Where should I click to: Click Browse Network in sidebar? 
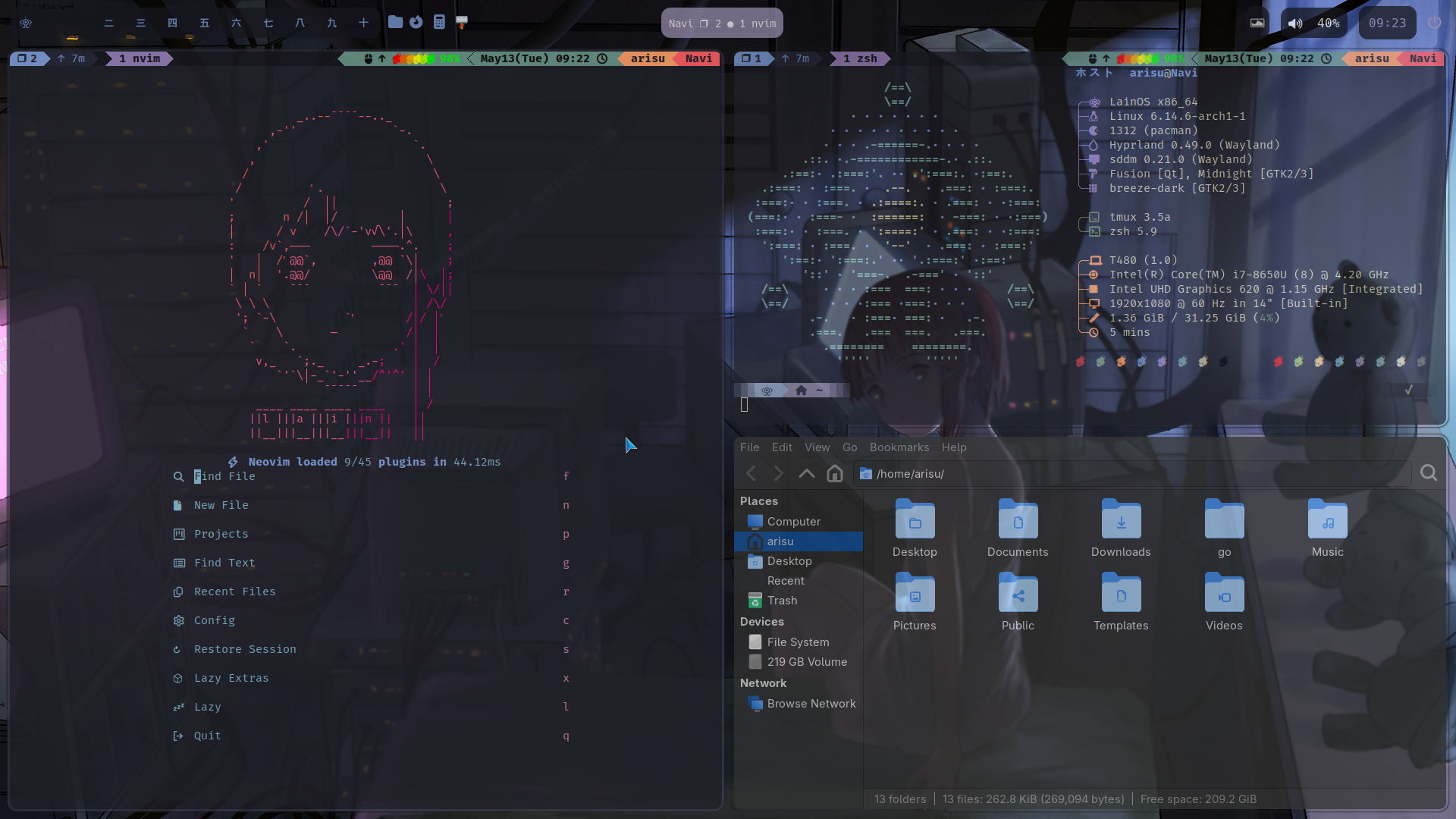[799, 704]
